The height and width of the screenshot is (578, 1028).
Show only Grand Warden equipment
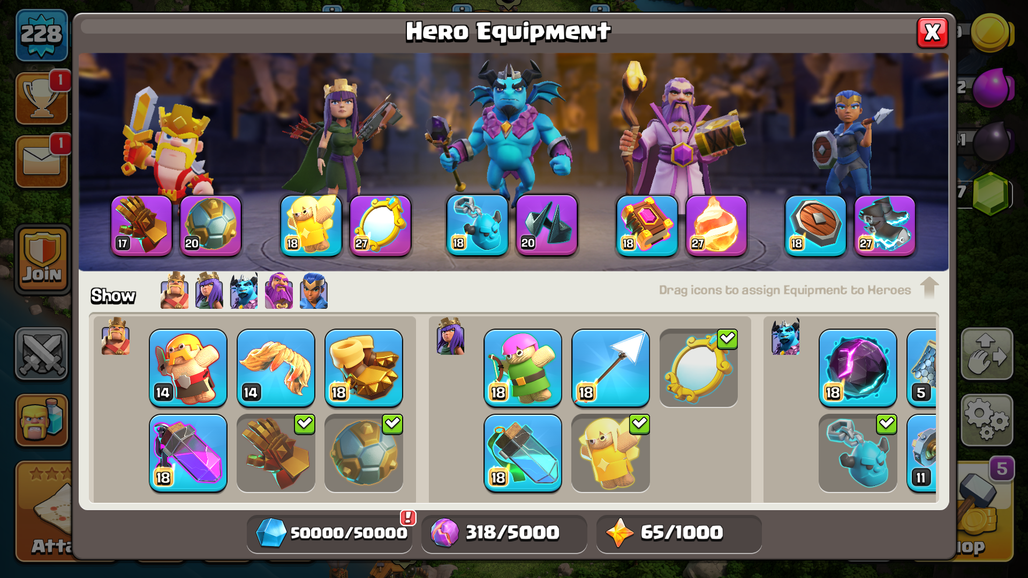point(279,291)
